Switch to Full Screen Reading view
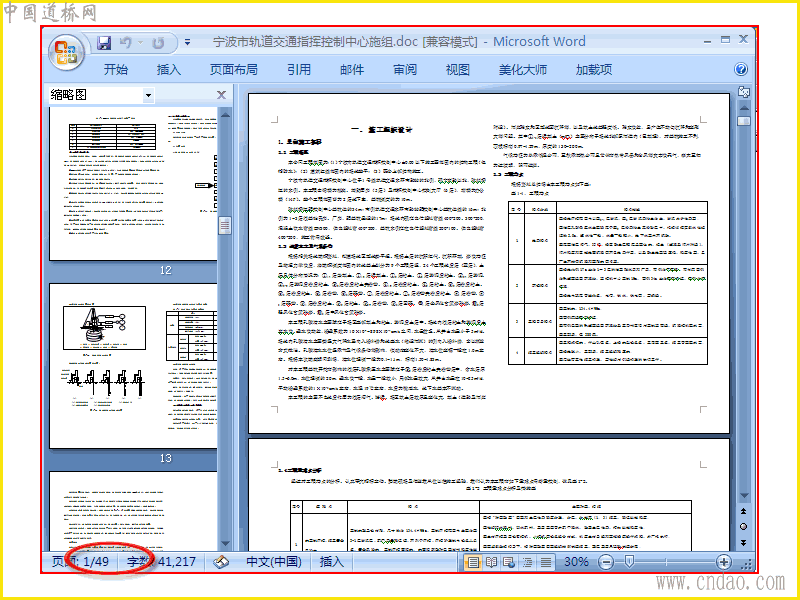Screen dimensions: 800x600 pos(491,562)
